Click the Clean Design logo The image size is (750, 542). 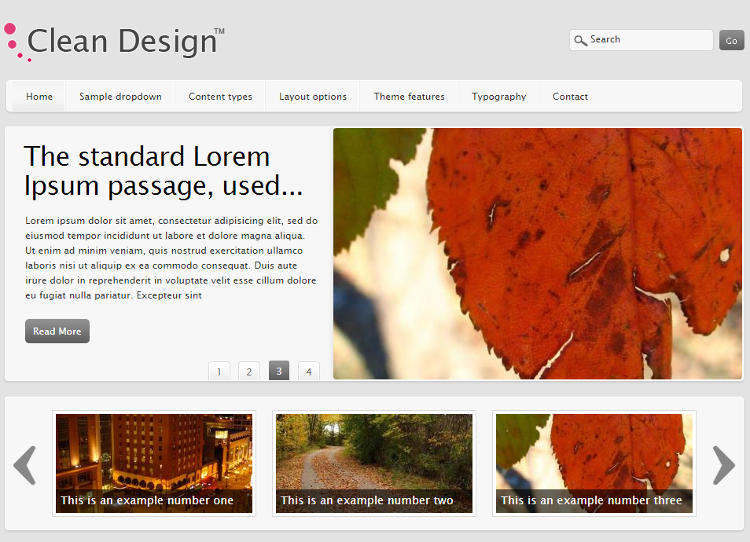click(114, 42)
